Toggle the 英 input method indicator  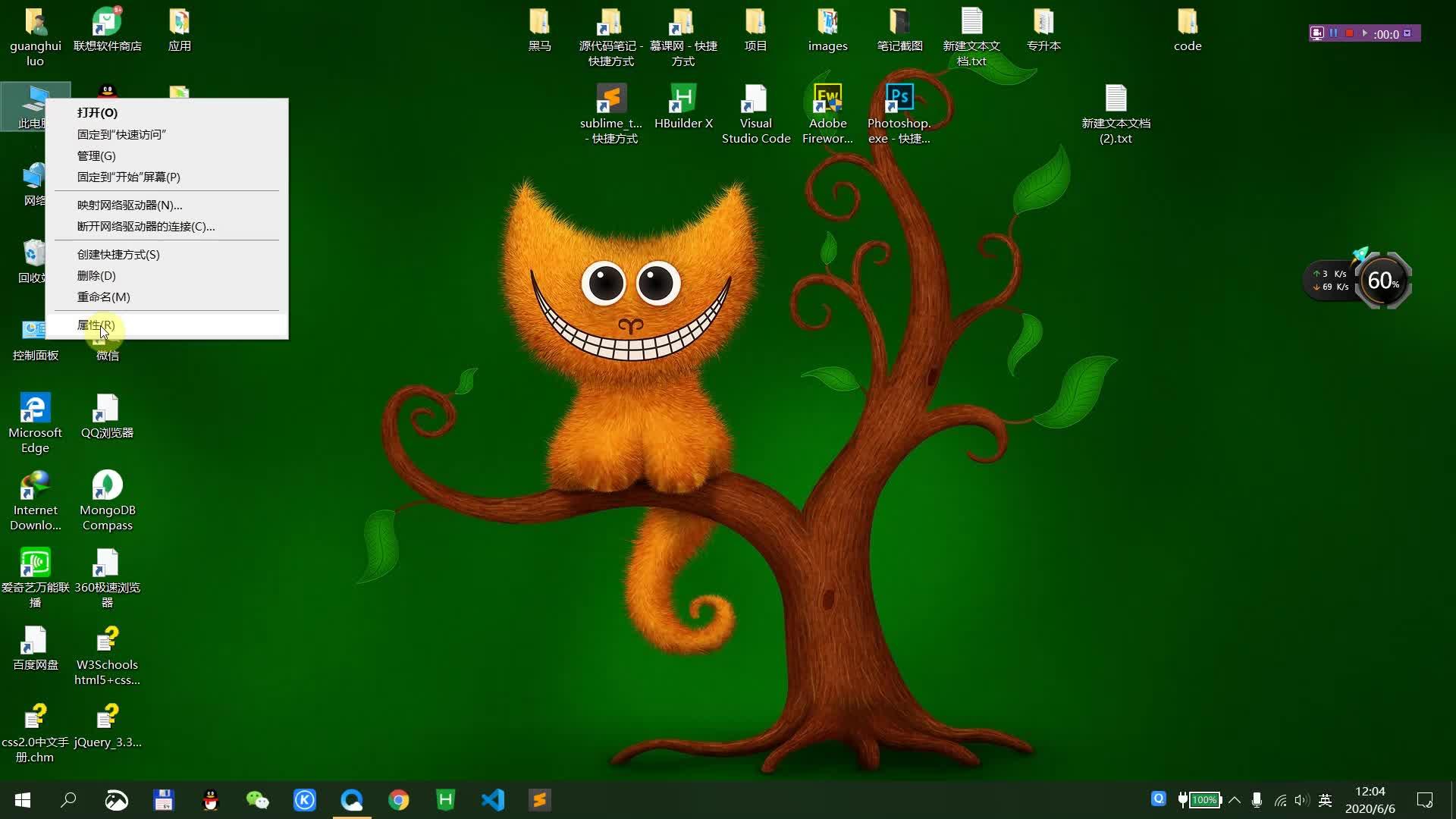(x=1326, y=800)
